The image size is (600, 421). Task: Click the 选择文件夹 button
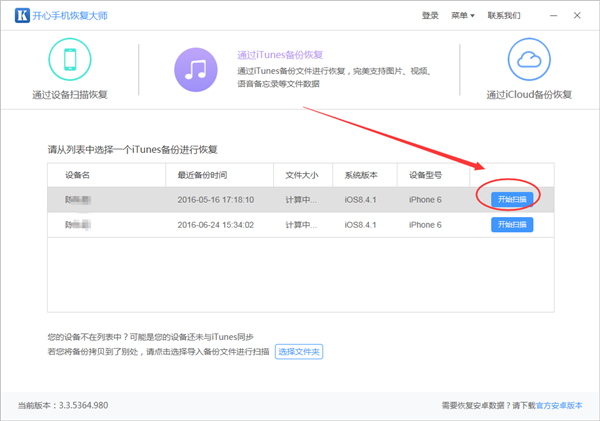pos(299,352)
